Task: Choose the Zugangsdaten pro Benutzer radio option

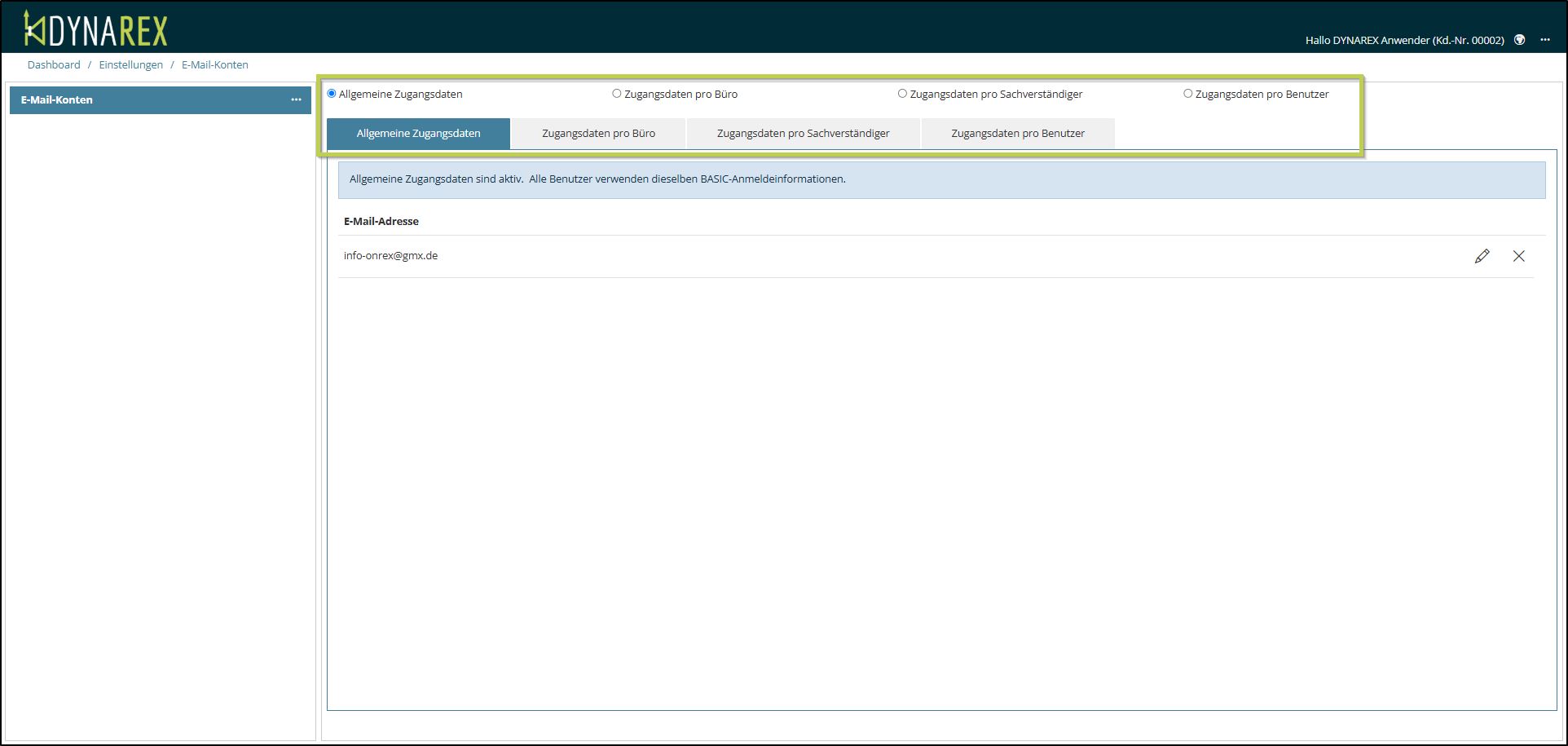Action: (x=1187, y=94)
